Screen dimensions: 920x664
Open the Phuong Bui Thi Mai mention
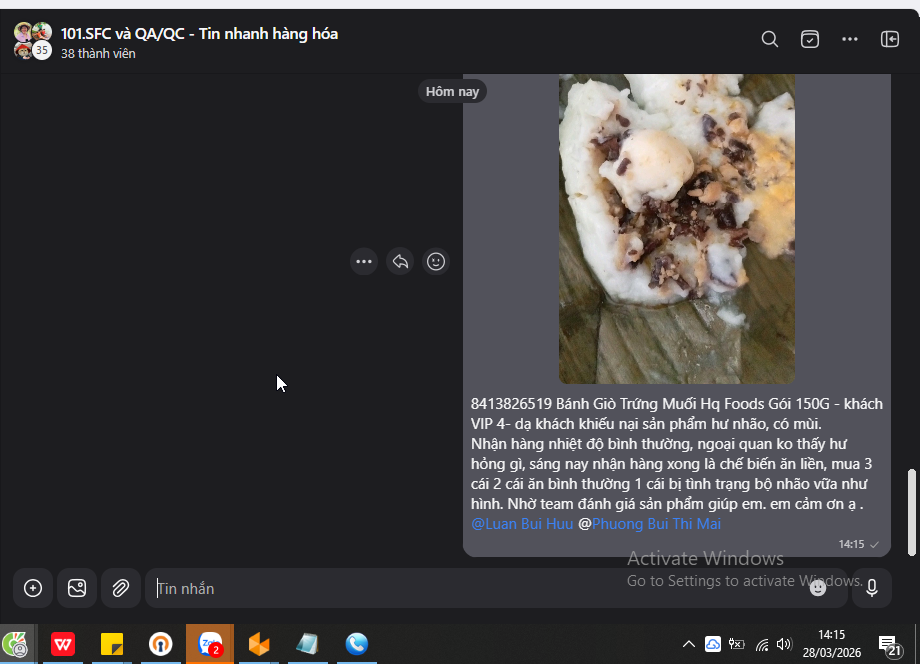pos(656,524)
